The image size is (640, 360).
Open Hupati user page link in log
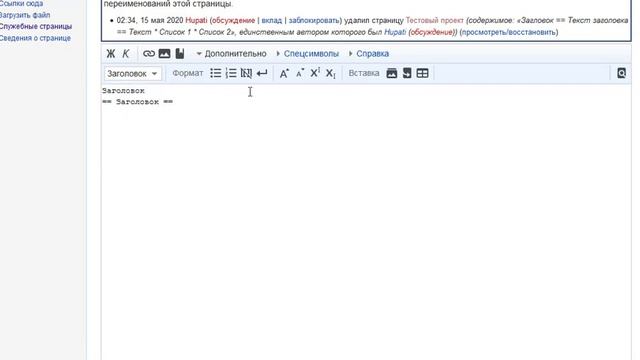[x=196, y=20]
